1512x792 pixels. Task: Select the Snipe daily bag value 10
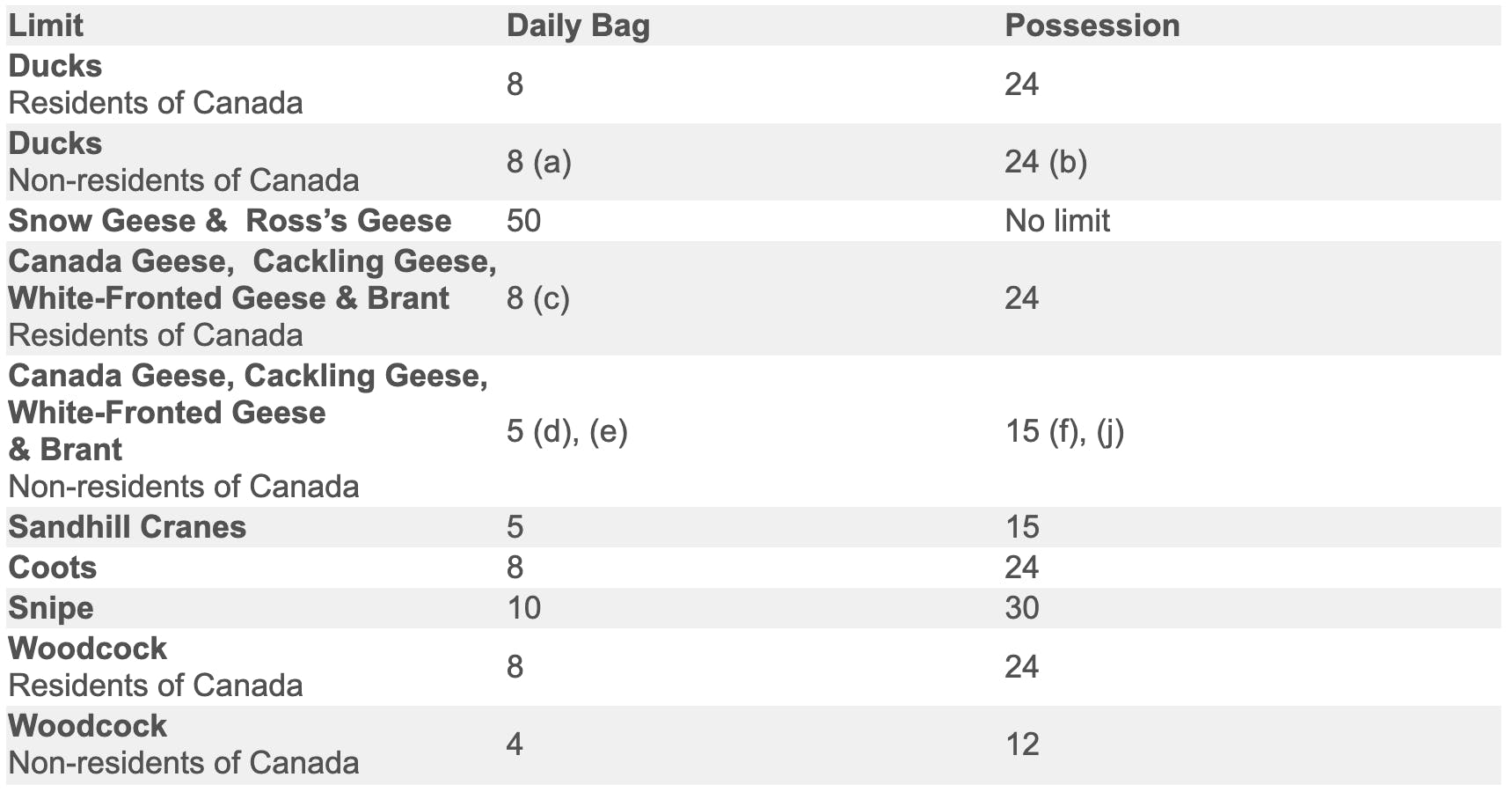pyautogui.click(x=523, y=608)
